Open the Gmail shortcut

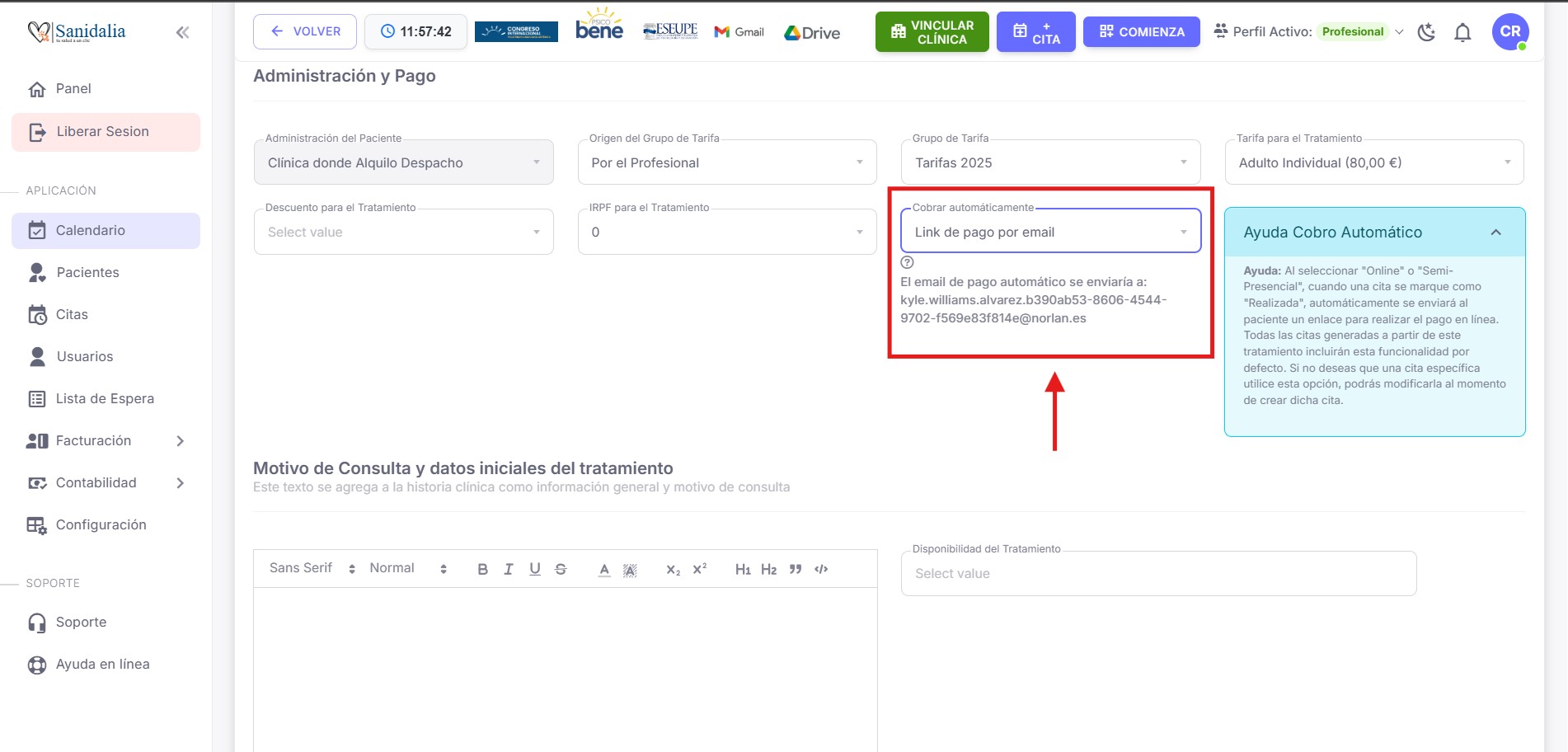pyautogui.click(x=739, y=32)
